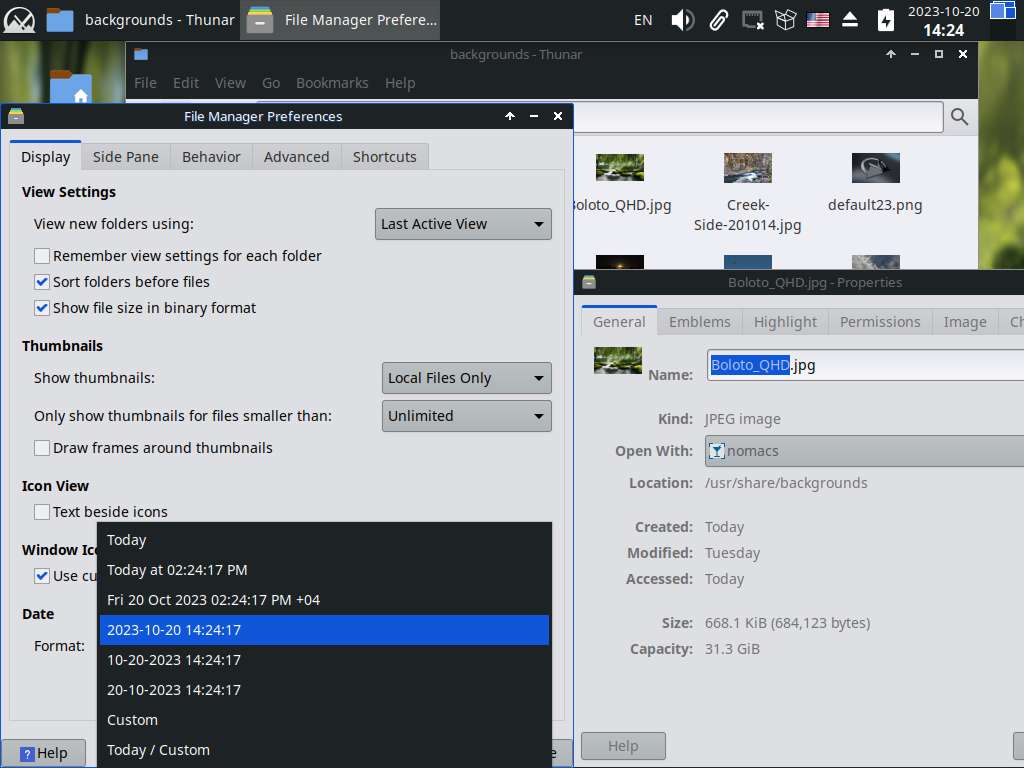Toggle Draw frames around thumbnails checkbox
This screenshot has height=768, width=1024.
tap(42, 448)
